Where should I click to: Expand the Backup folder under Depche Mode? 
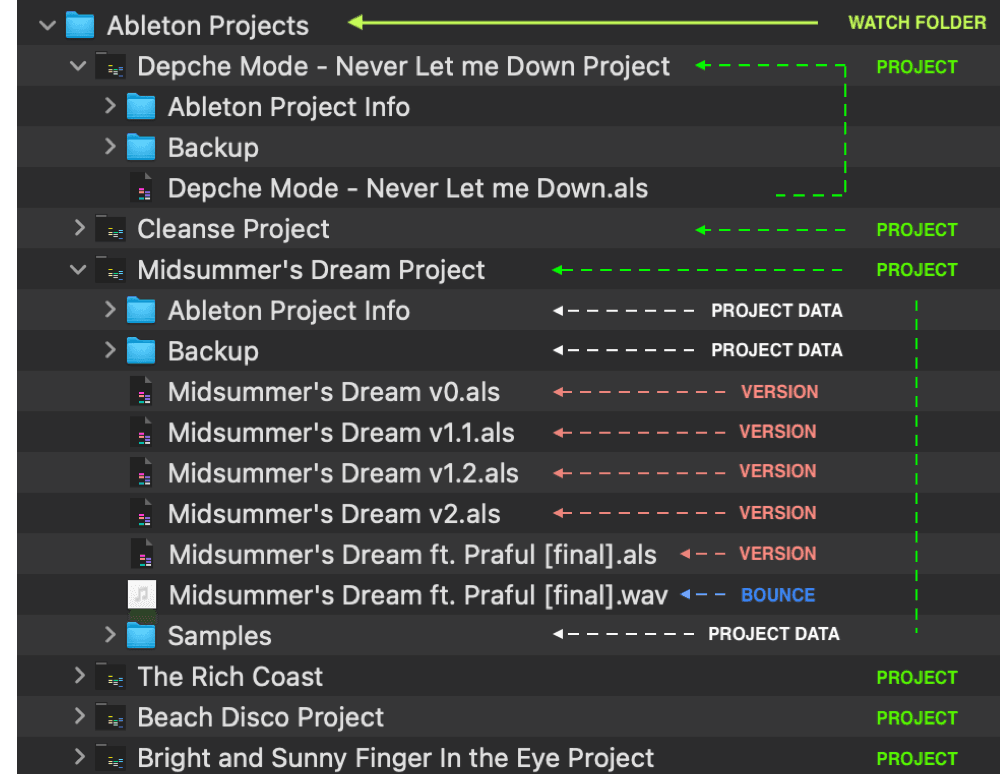(110, 147)
